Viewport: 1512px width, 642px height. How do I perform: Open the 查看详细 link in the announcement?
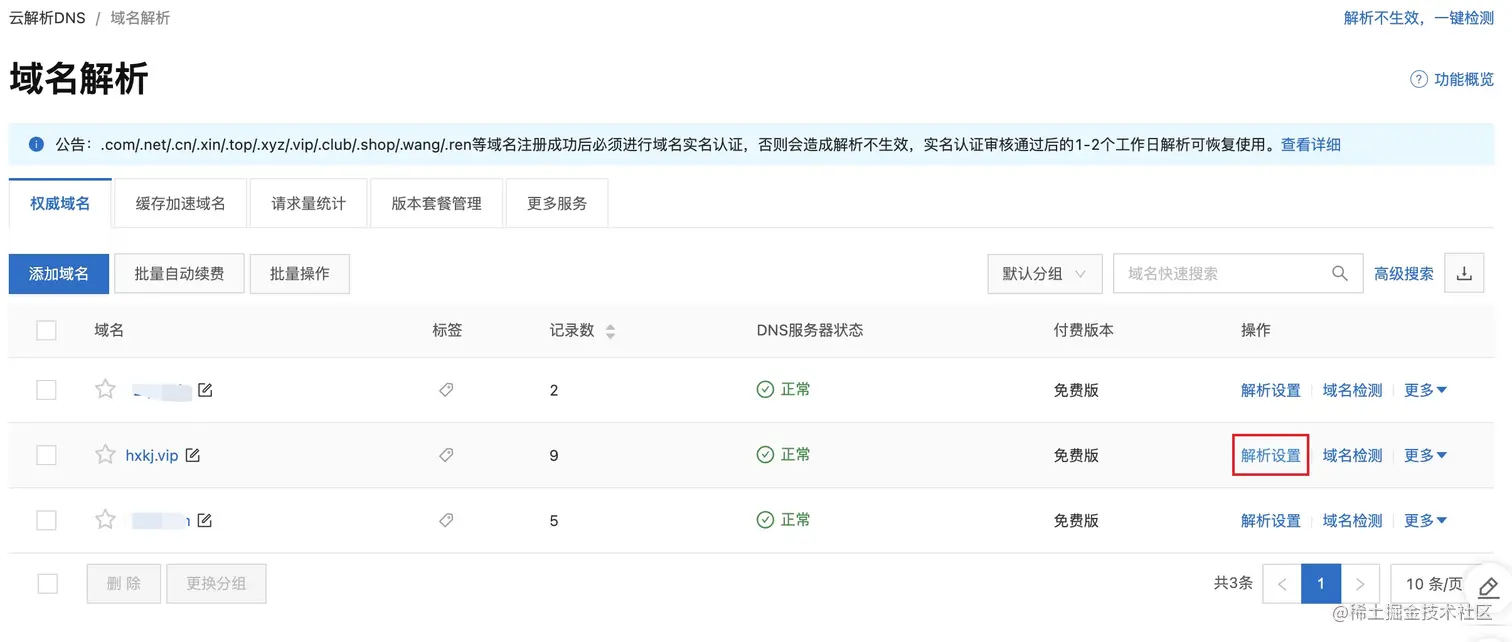pos(1310,143)
